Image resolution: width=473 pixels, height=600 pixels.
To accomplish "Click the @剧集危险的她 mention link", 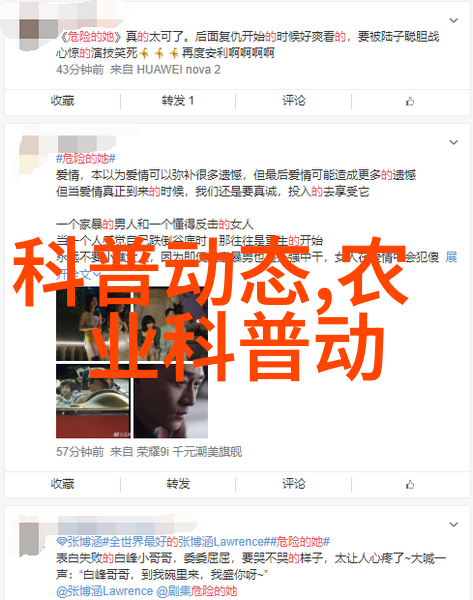I will click(x=197, y=591).
